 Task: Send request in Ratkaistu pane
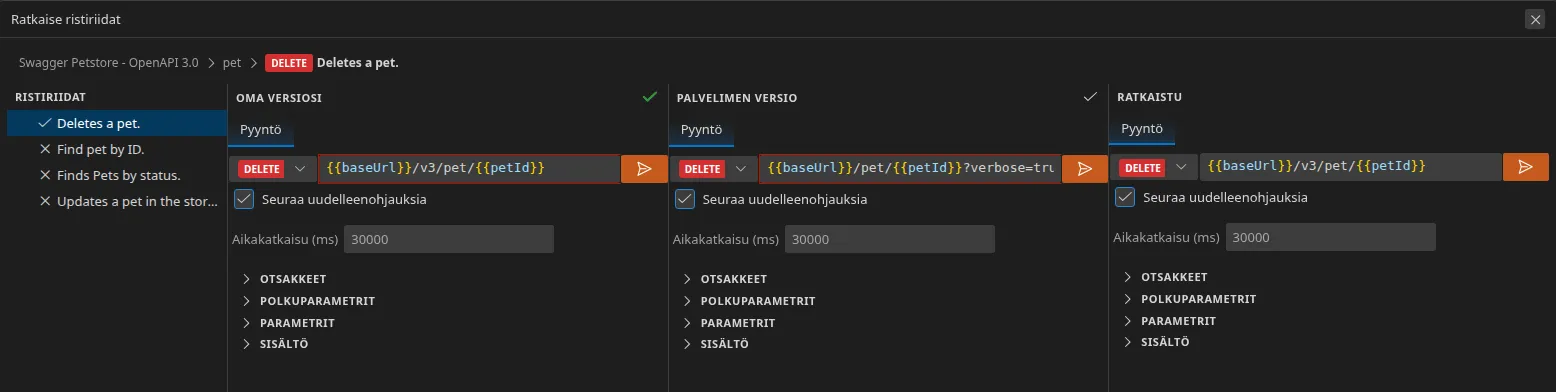click(1526, 167)
